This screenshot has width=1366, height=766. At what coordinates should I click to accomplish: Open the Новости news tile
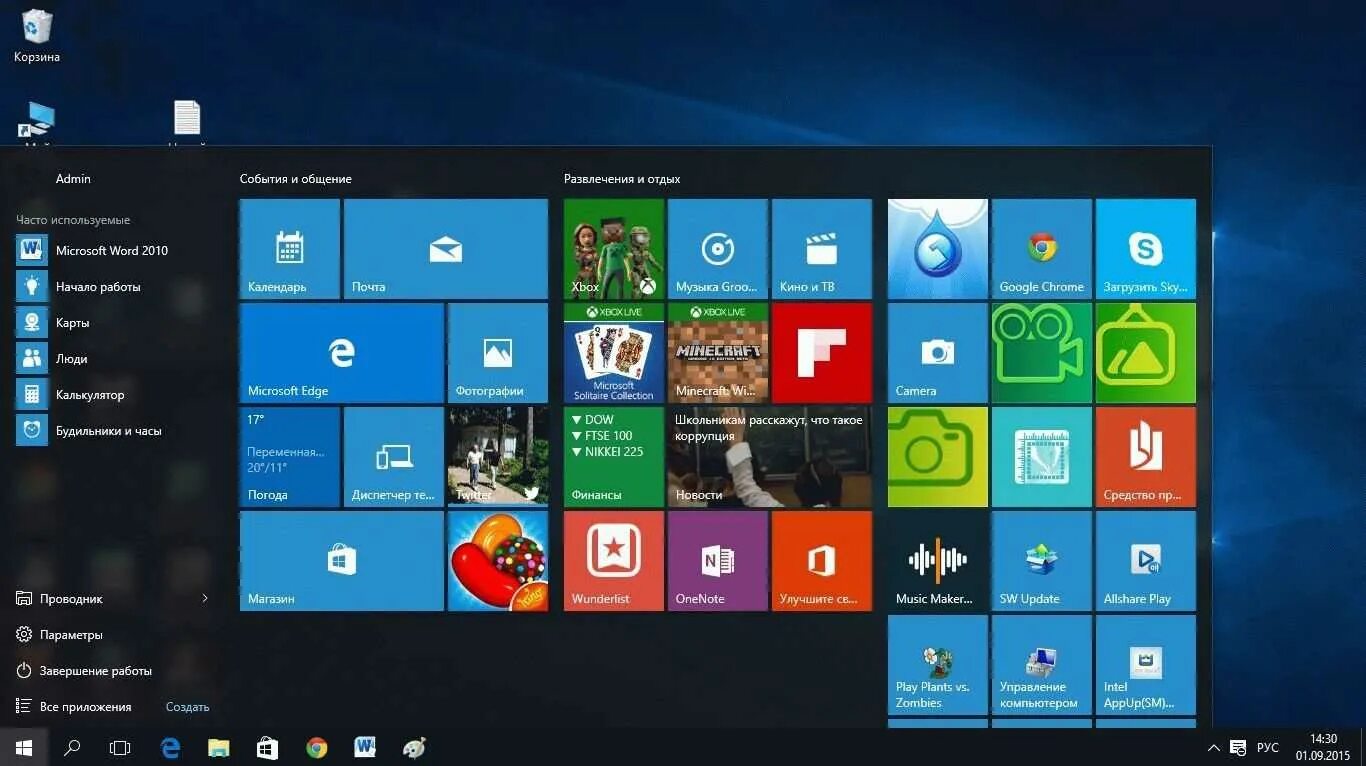click(770, 457)
